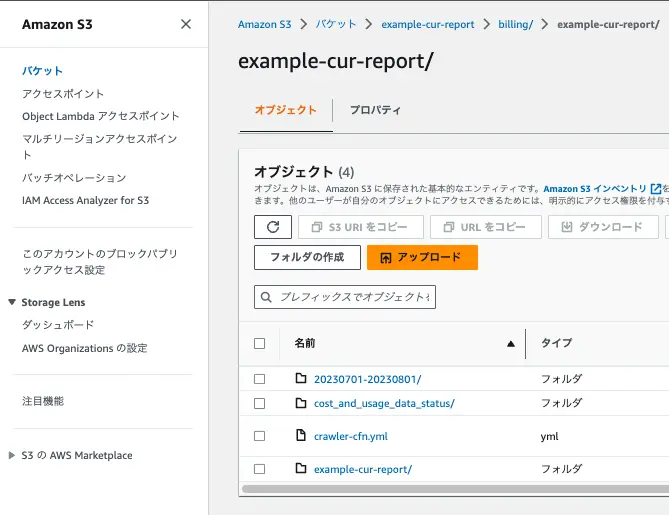Viewport: 669px width, 515px height.
Task: Click the prefix search input field
Action: pos(354,297)
